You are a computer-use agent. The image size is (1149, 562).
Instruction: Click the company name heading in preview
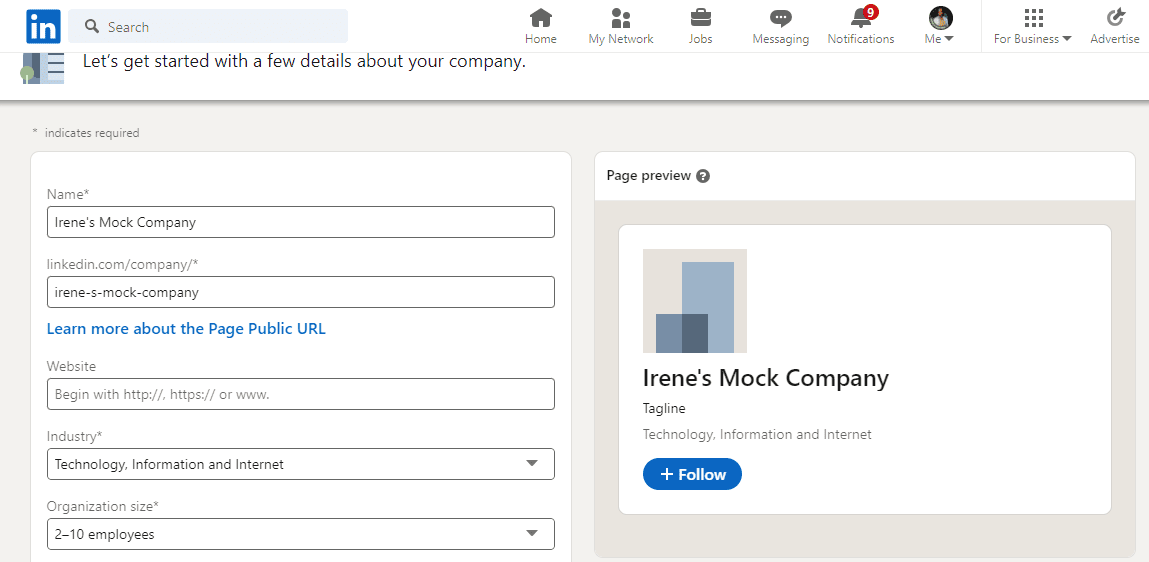tap(765, 378)
